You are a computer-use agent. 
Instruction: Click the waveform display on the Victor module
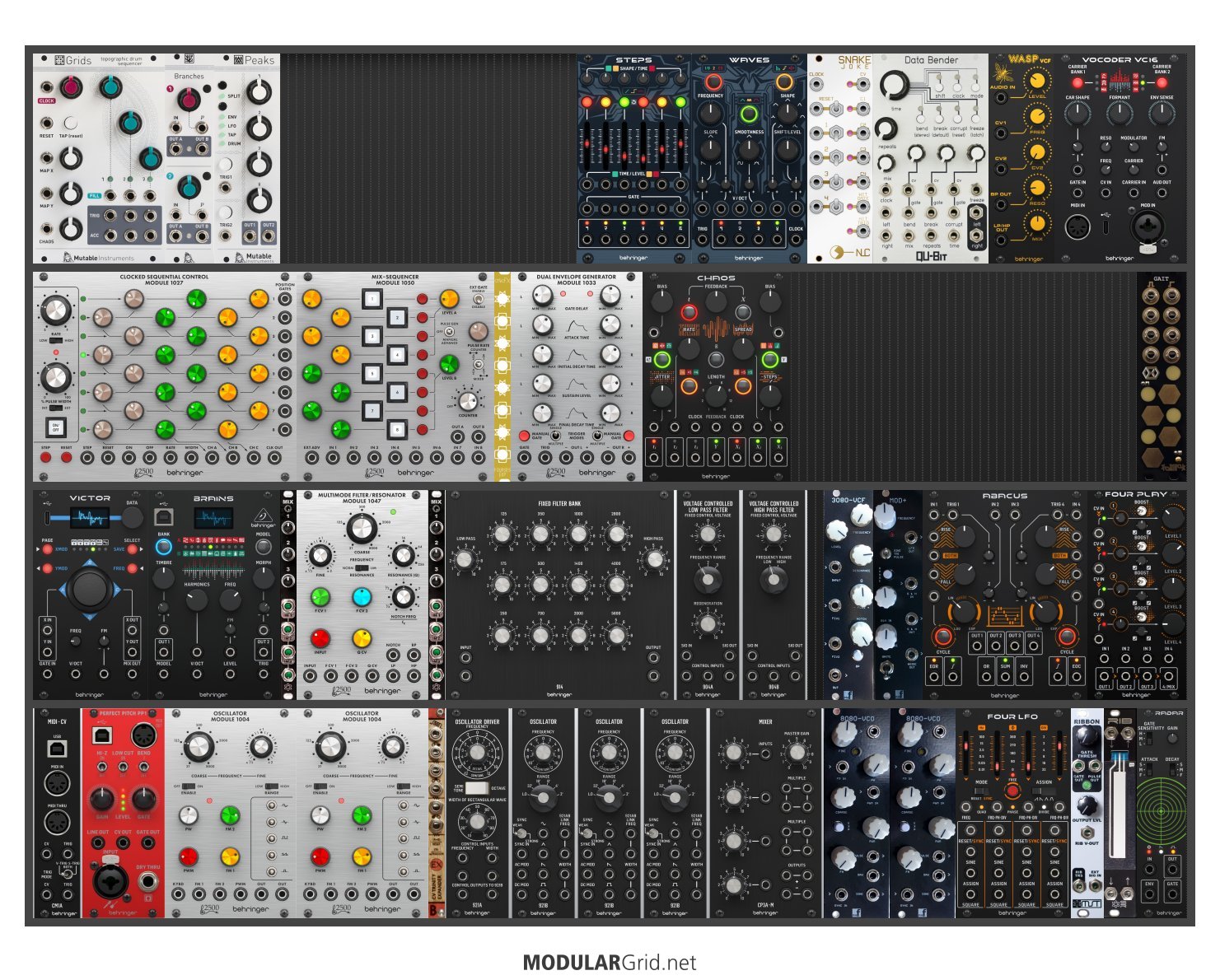(x=89, y=517)
